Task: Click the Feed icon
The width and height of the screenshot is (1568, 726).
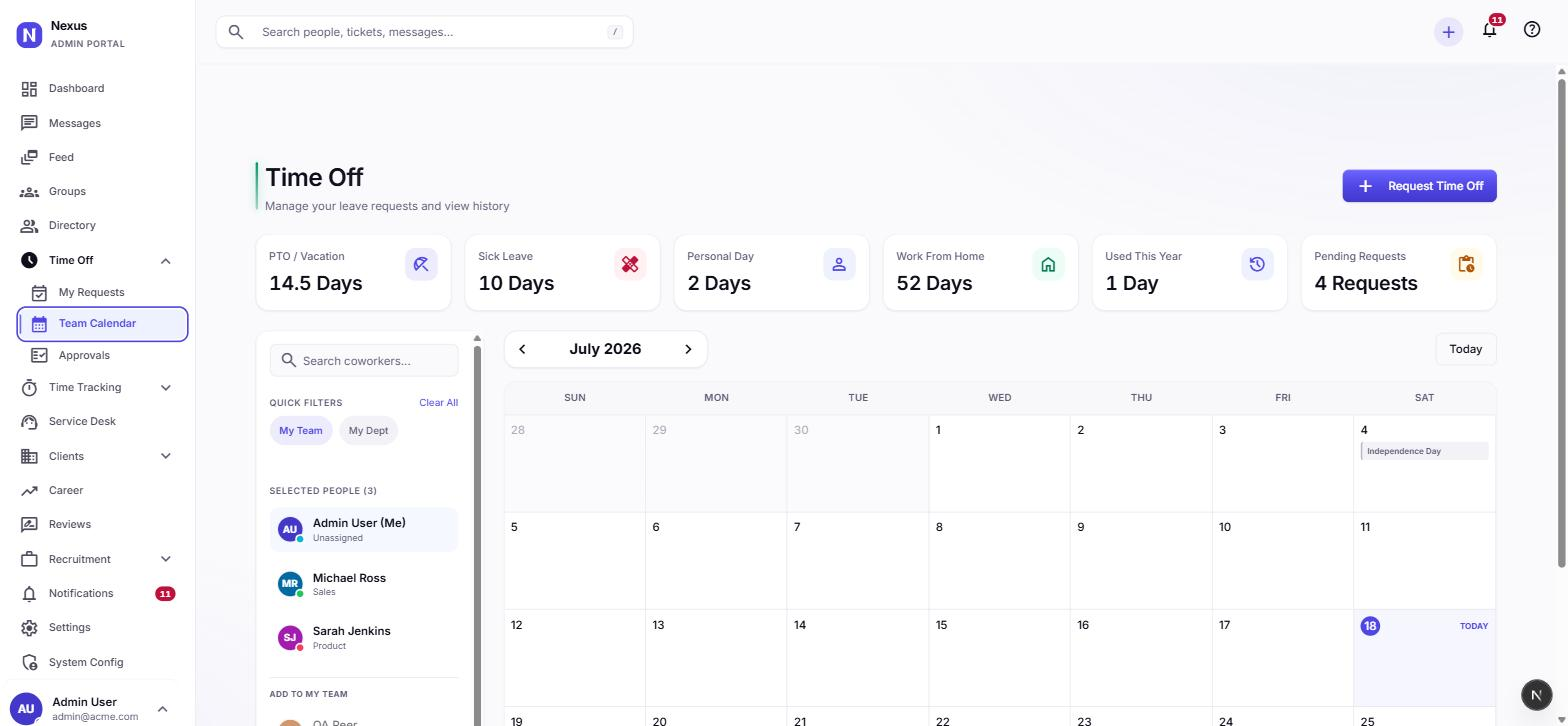Action: coord(29,157)
